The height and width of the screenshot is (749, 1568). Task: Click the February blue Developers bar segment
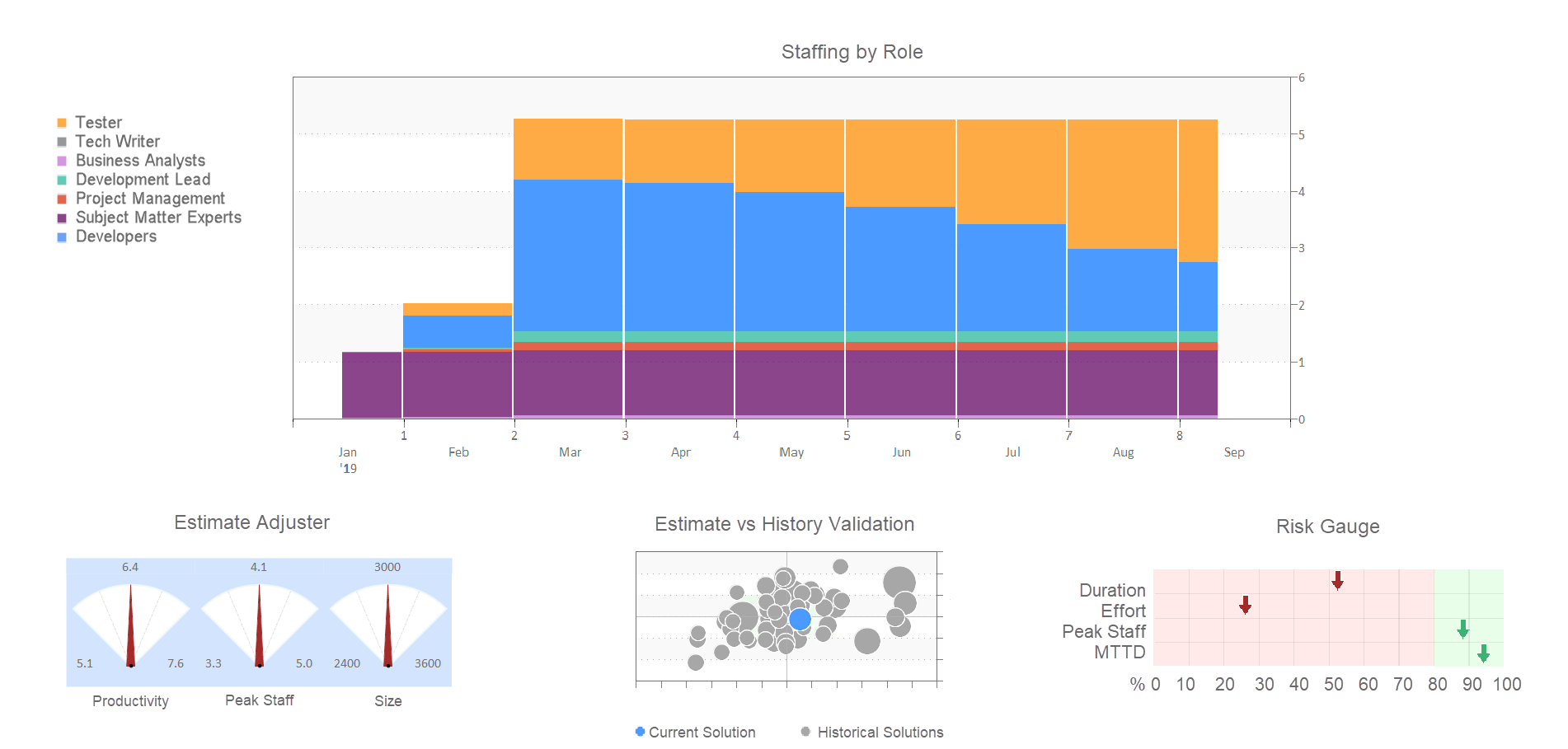point(458,331)
